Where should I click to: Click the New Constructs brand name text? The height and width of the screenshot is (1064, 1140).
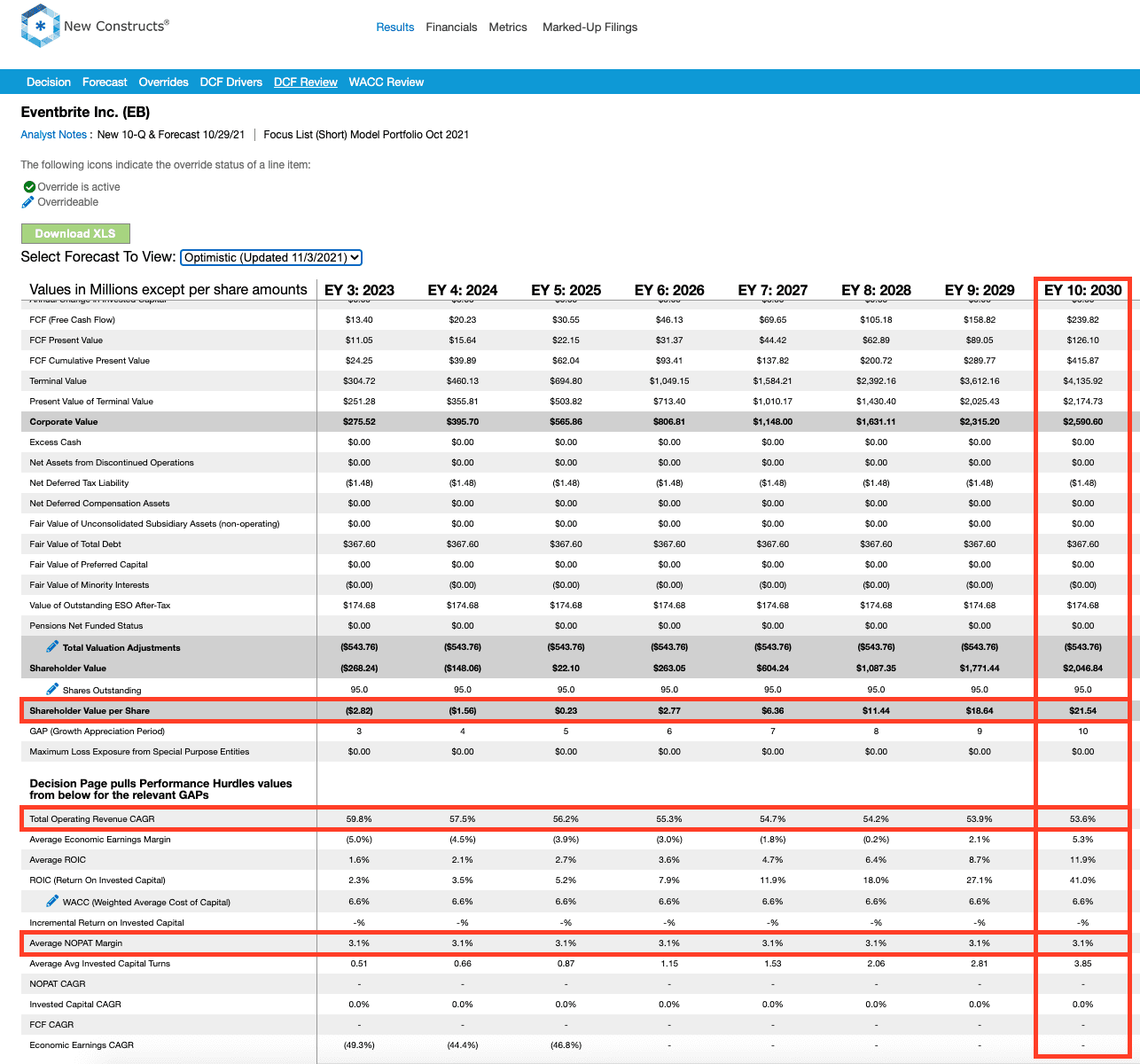[x=115, y=27]
